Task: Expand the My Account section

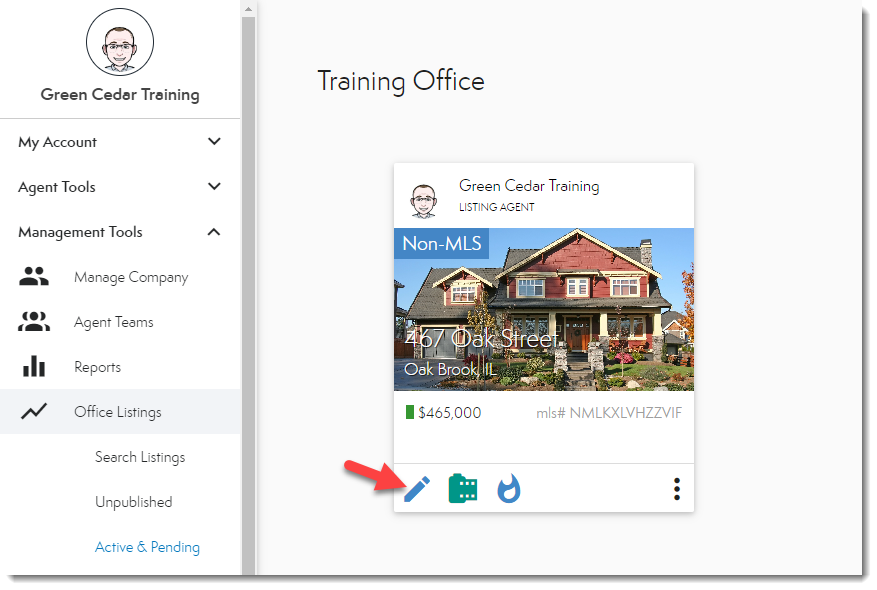Action: (x=120, y=142)
